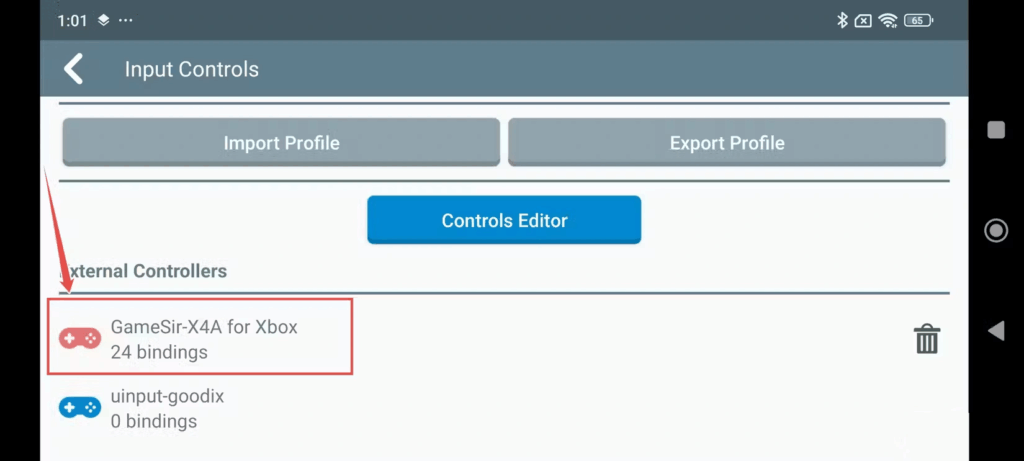Tap the Wi-Fi status bar icon

[888, 20]
